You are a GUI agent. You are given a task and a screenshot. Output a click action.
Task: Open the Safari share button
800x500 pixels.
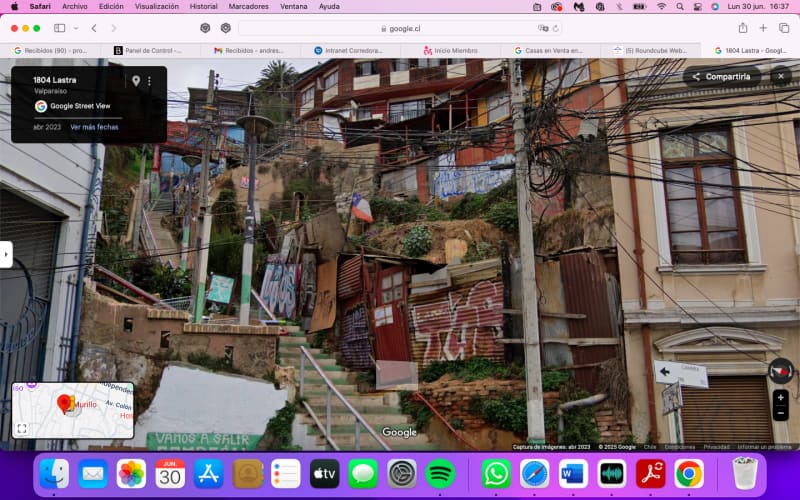(x=743, y=28)
